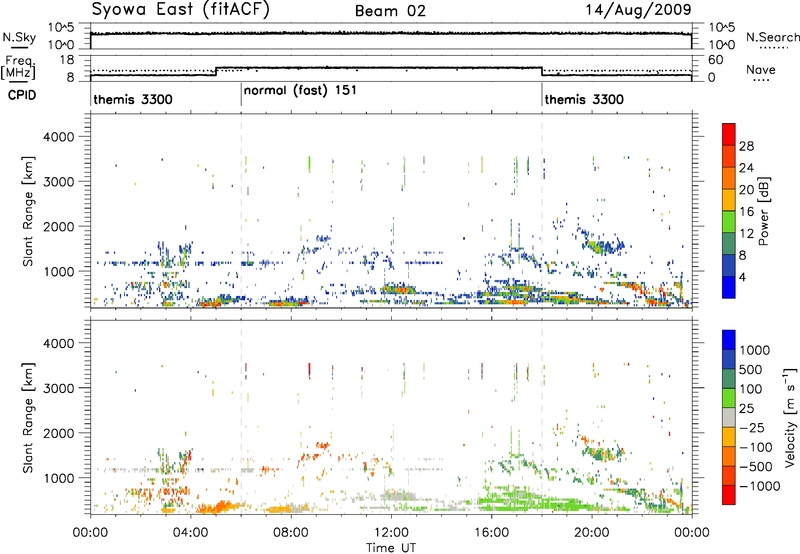800x554 pixels.
Task: Click the 'themis 3300' label starting at 00:00
Action: (x=133, y=99)
